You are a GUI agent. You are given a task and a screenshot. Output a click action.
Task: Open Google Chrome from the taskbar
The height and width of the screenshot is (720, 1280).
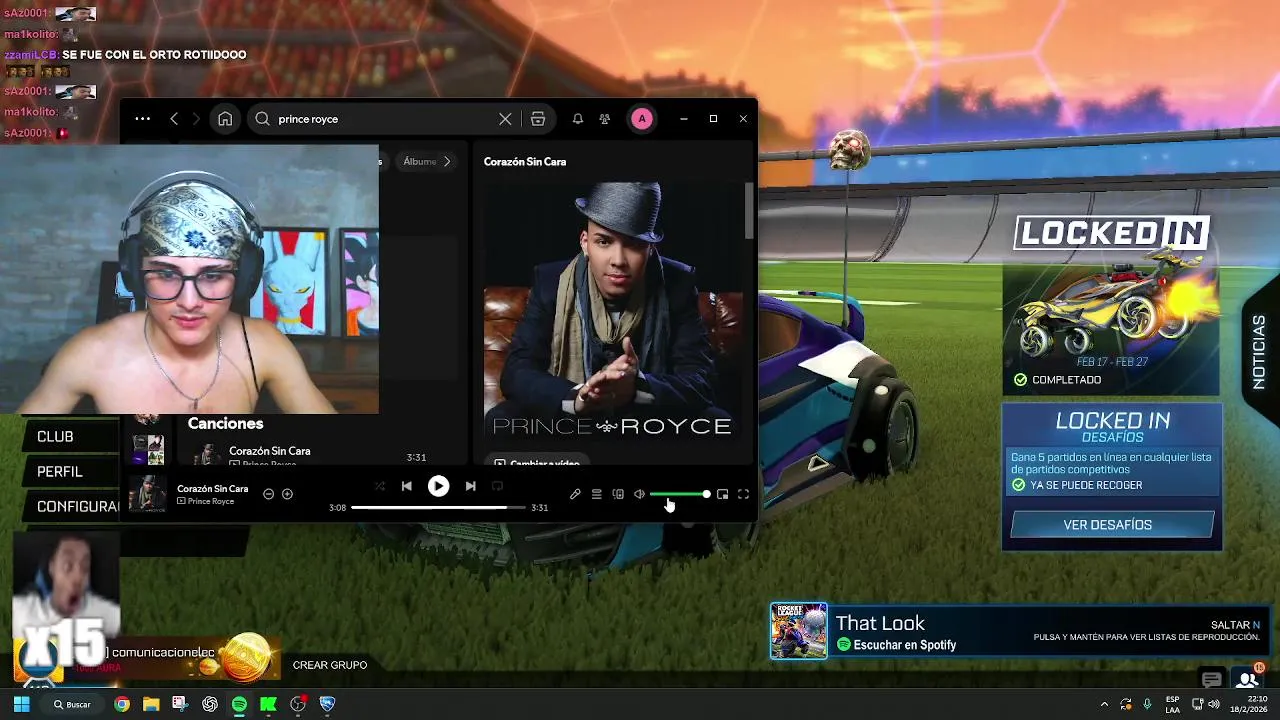tap(122, 704)
